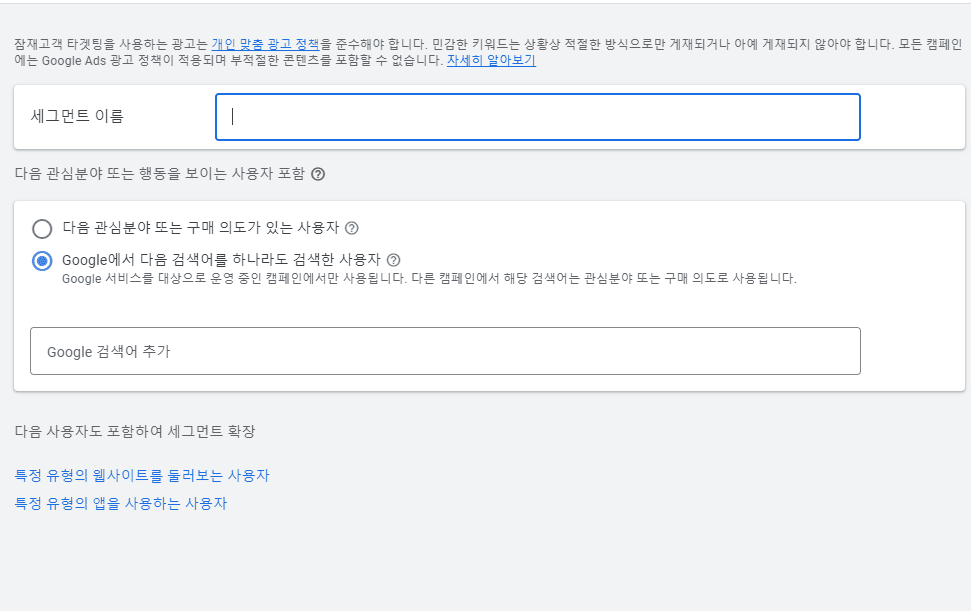
Task: Click the 세그먼트 이름 label text
Action: pos(77,116)
